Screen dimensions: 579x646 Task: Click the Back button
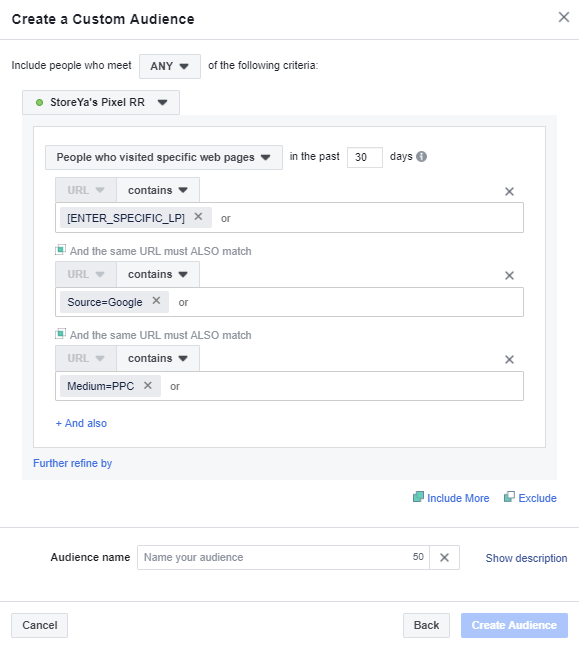point(426,625)
